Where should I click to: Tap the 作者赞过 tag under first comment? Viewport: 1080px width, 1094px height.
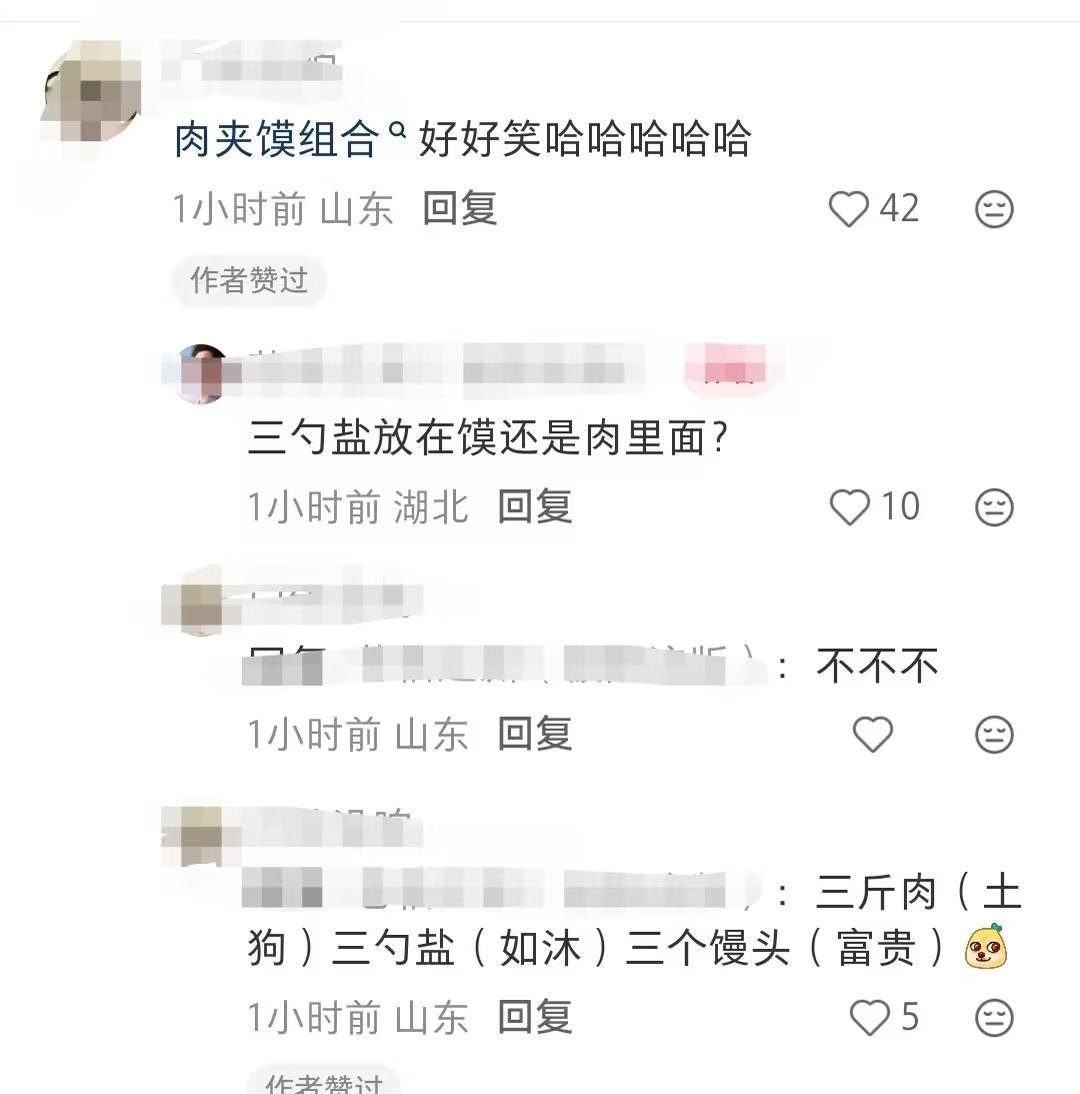tap(249, 280)
